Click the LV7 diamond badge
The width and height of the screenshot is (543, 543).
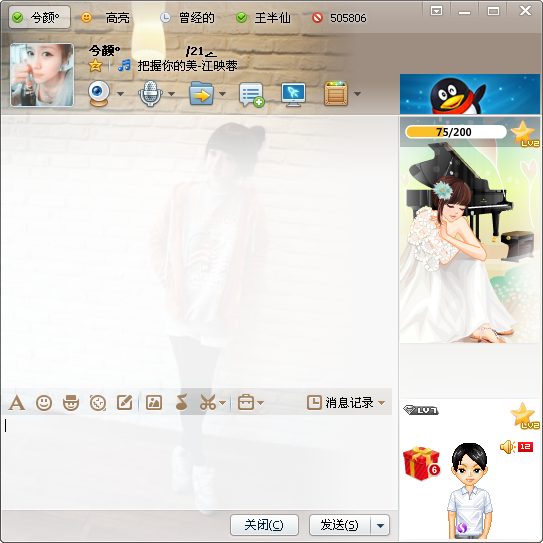point(421,411)
